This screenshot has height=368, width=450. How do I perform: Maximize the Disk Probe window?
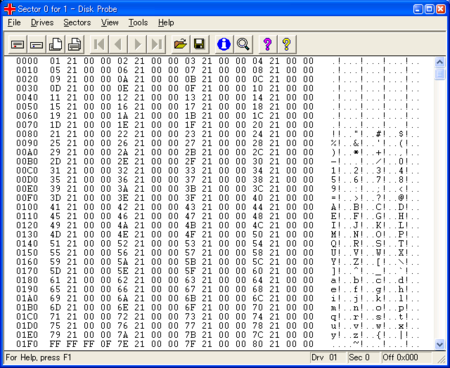tap(430, 9)
